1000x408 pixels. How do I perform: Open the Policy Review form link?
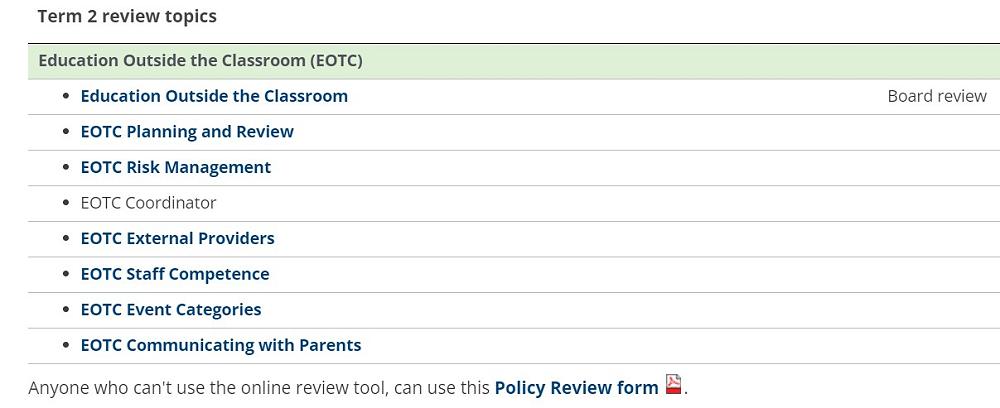(576, 387)
